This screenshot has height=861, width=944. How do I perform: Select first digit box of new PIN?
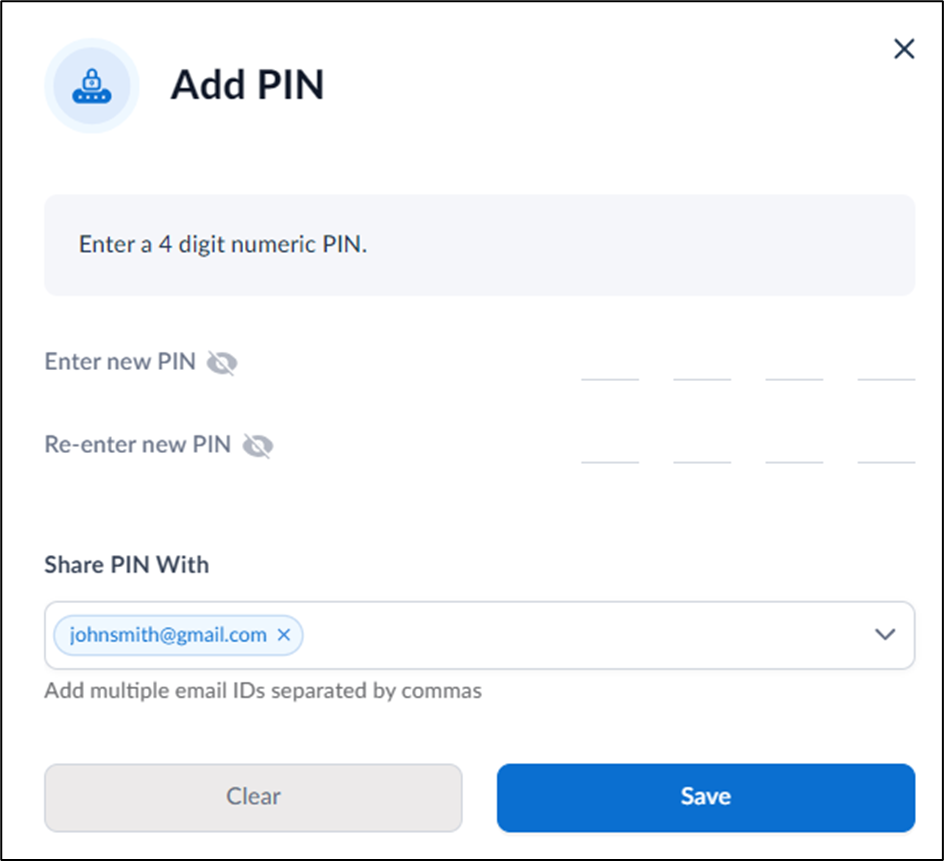click(610, 364)
